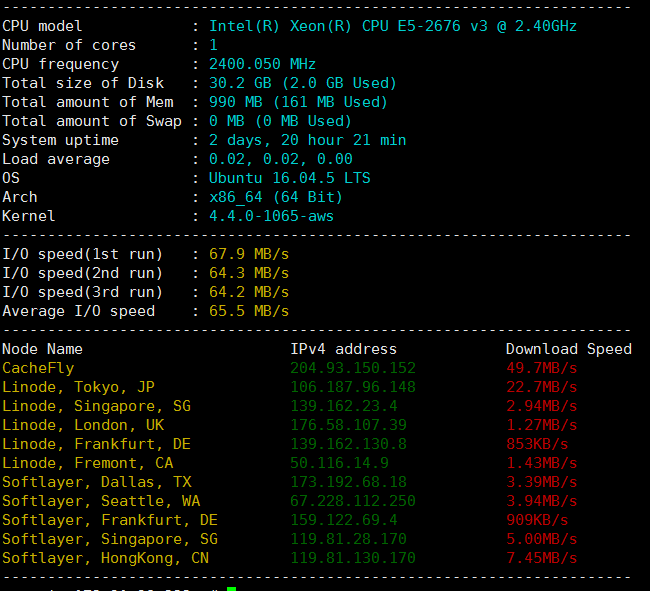
Task: Click the Softlayer HongKong, CN node name
Action: tap(105, 558)
